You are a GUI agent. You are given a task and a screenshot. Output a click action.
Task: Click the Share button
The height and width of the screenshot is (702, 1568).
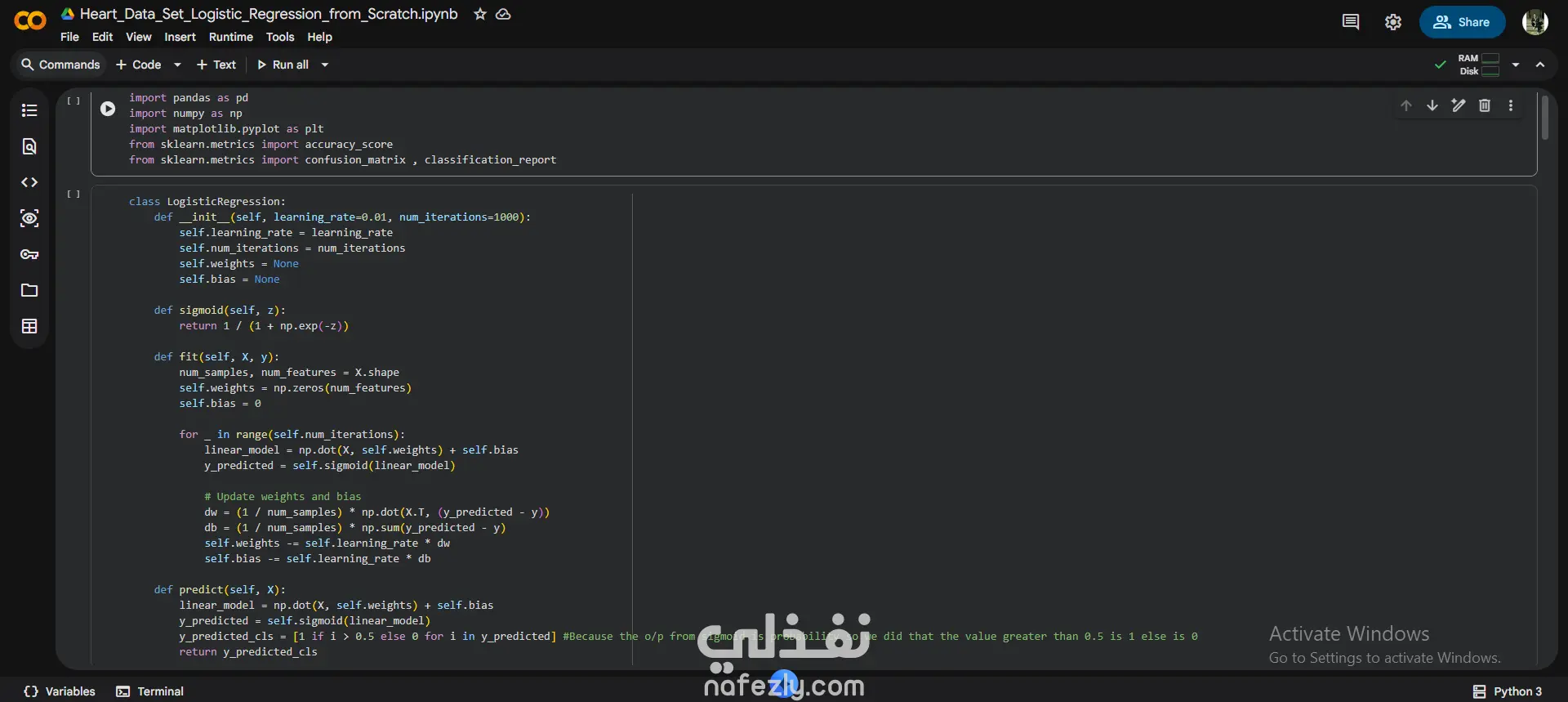(1462, 22)
